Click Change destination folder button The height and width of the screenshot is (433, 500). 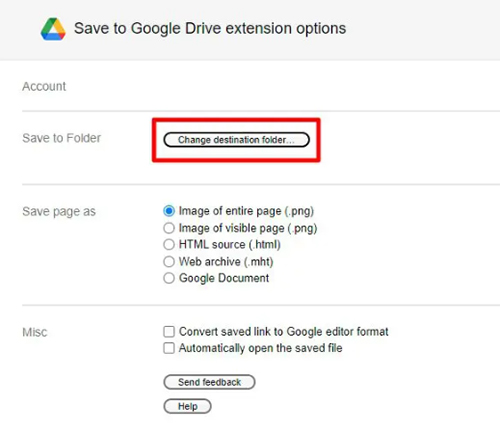coord(236,140)
